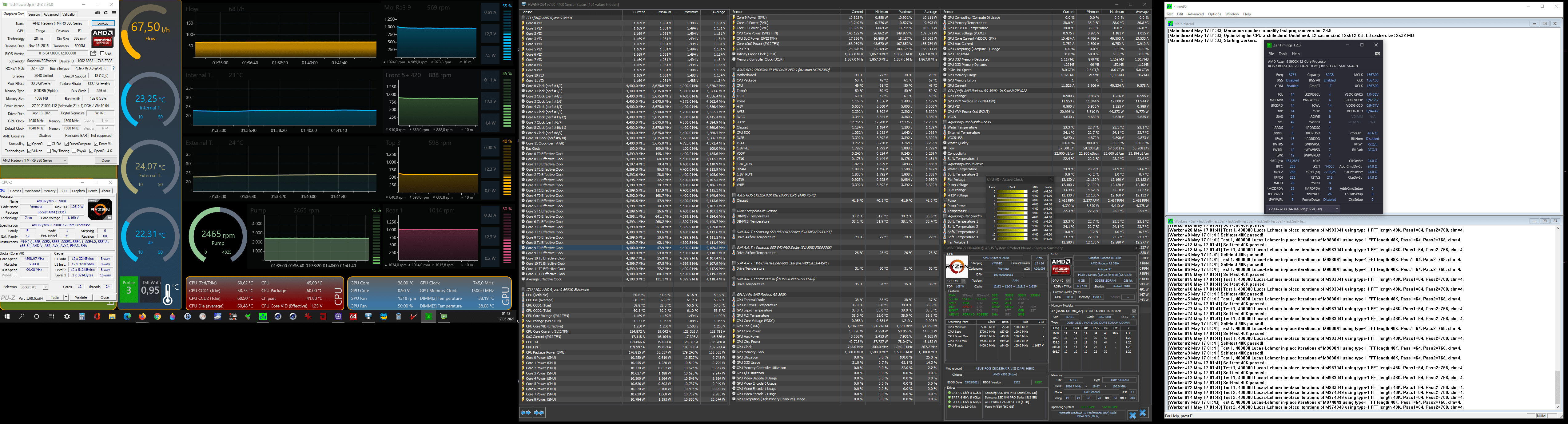Take a GPU-Z screenshot with the camera icon
The image size is (1568, 424).
pyautogui.click(x=98, y=13)
